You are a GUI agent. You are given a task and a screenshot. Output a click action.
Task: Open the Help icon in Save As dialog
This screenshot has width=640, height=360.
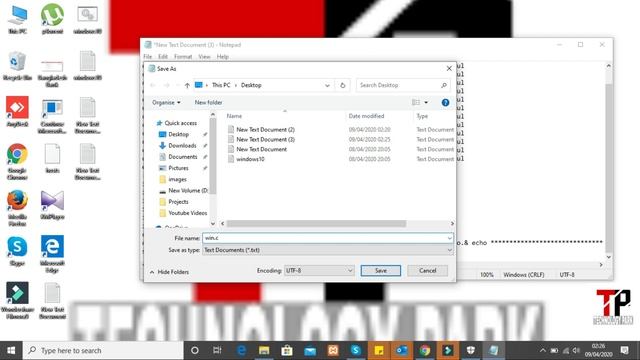pos(445,102)
